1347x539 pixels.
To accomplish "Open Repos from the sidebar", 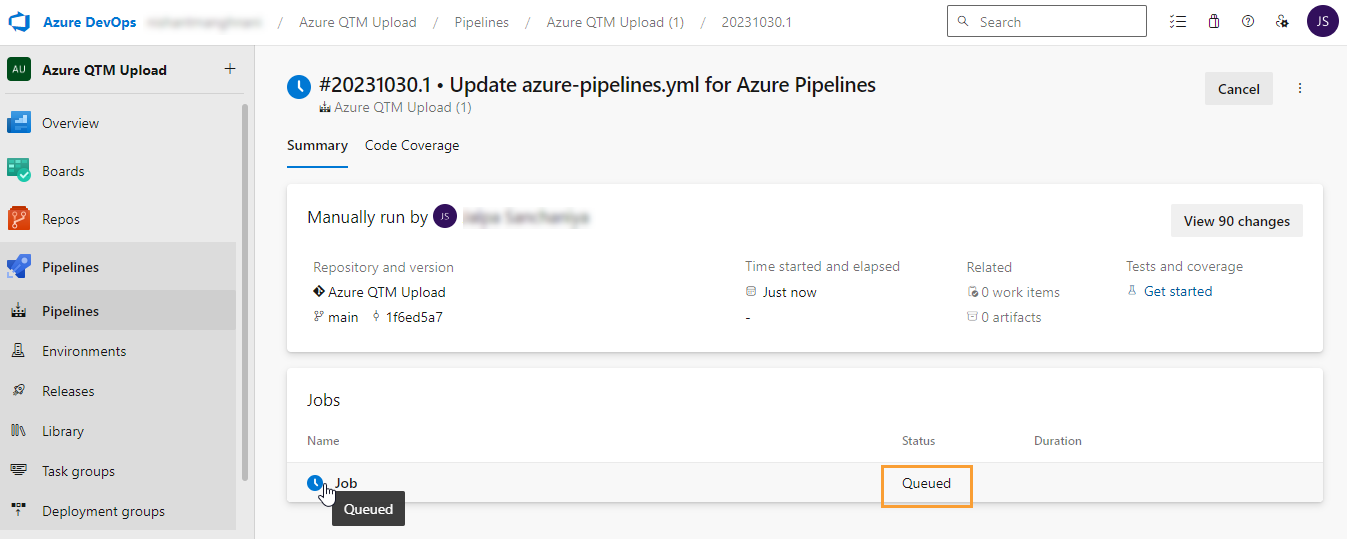I will tap(60, 219).
